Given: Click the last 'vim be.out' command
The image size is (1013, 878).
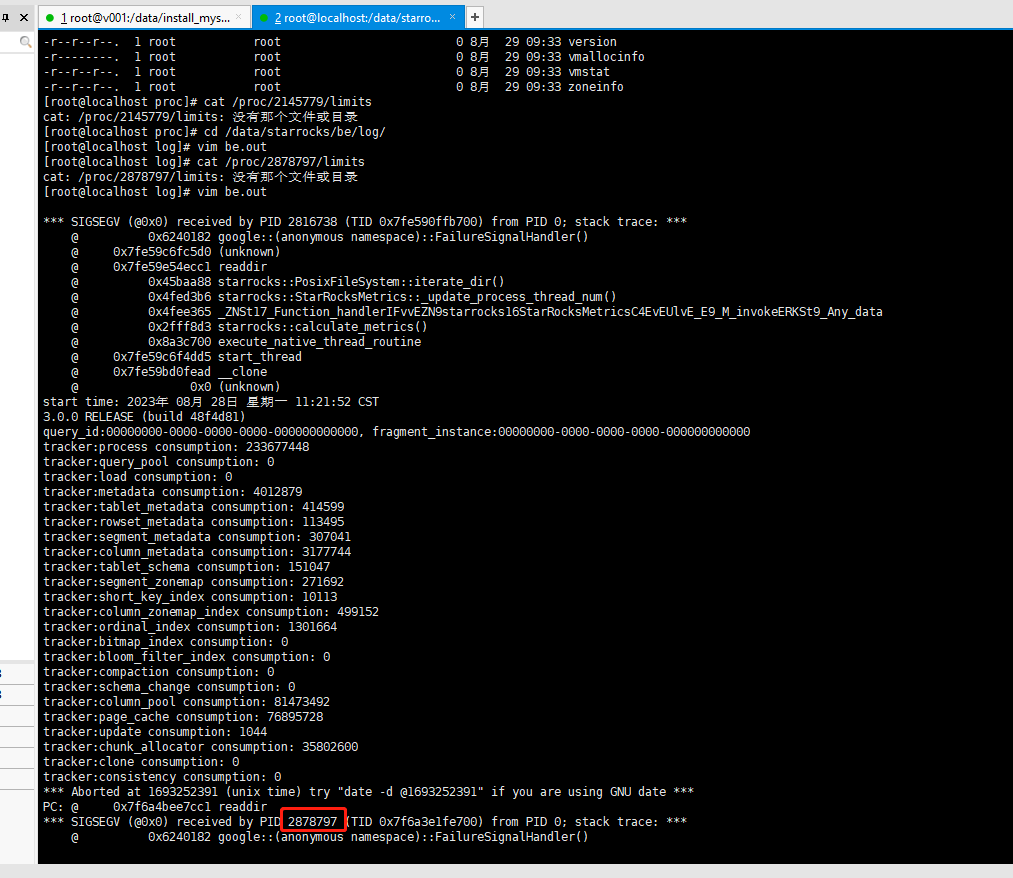Looking at the screenshot, I should click(x=232, y=192).
